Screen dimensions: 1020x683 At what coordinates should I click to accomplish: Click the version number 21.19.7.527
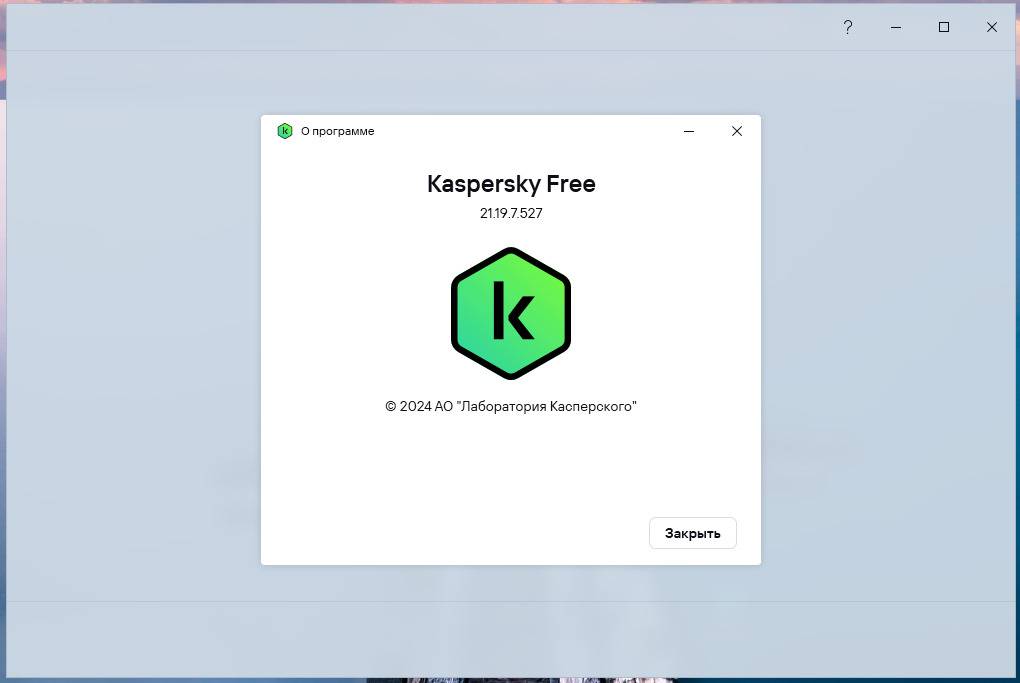tap(511, 213)
